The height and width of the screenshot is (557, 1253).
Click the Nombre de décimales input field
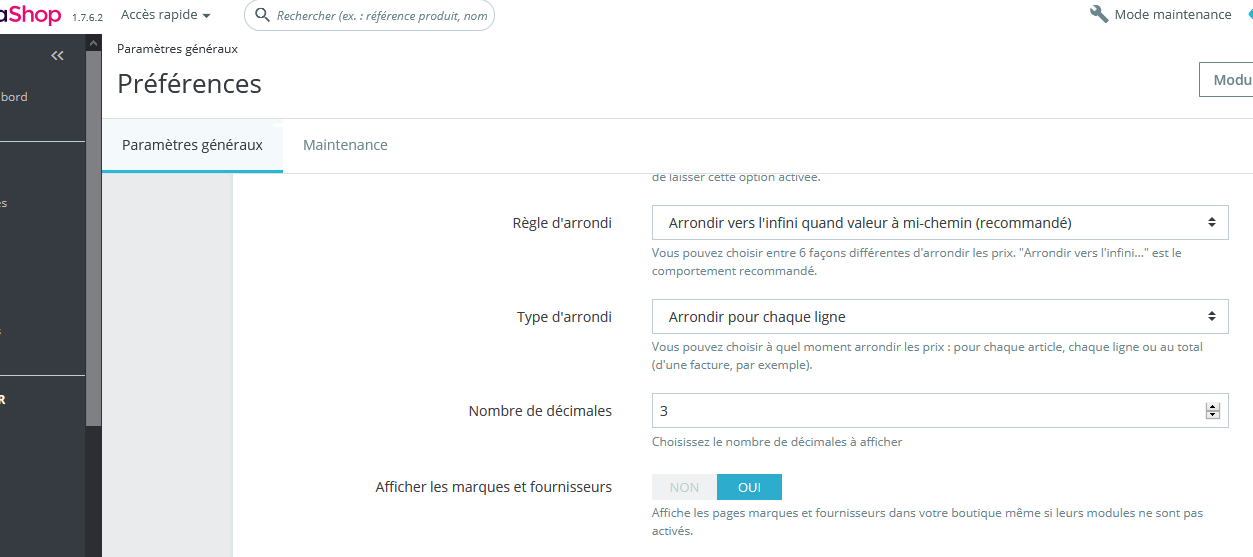[x=940, y=411]
